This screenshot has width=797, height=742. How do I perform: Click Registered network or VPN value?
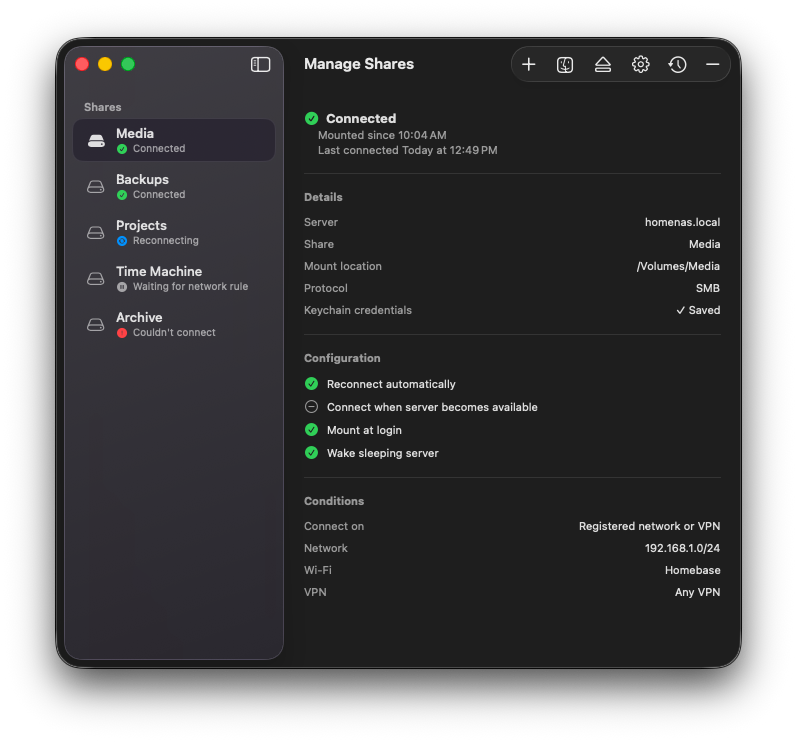[x=649, y=526]
